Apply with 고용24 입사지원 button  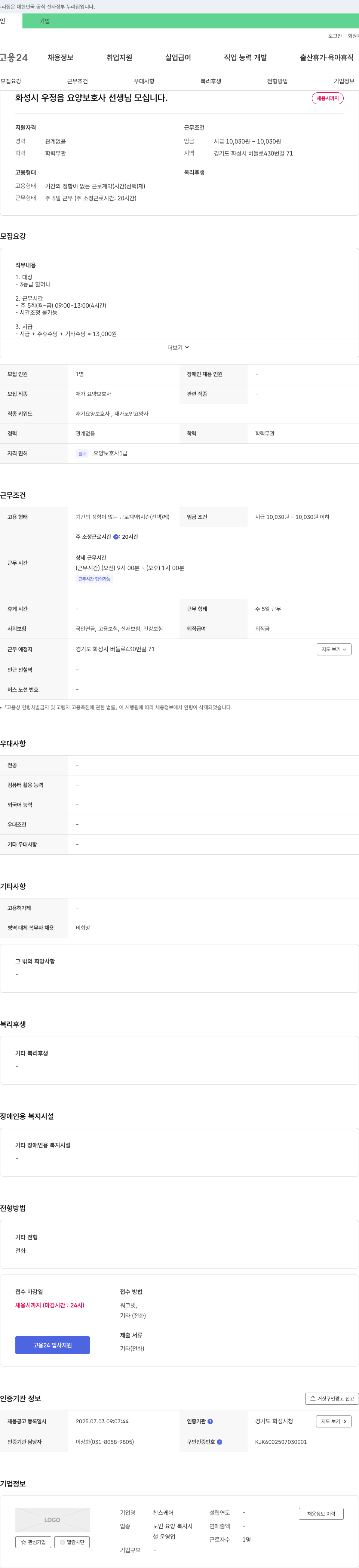coord(52,1345)
